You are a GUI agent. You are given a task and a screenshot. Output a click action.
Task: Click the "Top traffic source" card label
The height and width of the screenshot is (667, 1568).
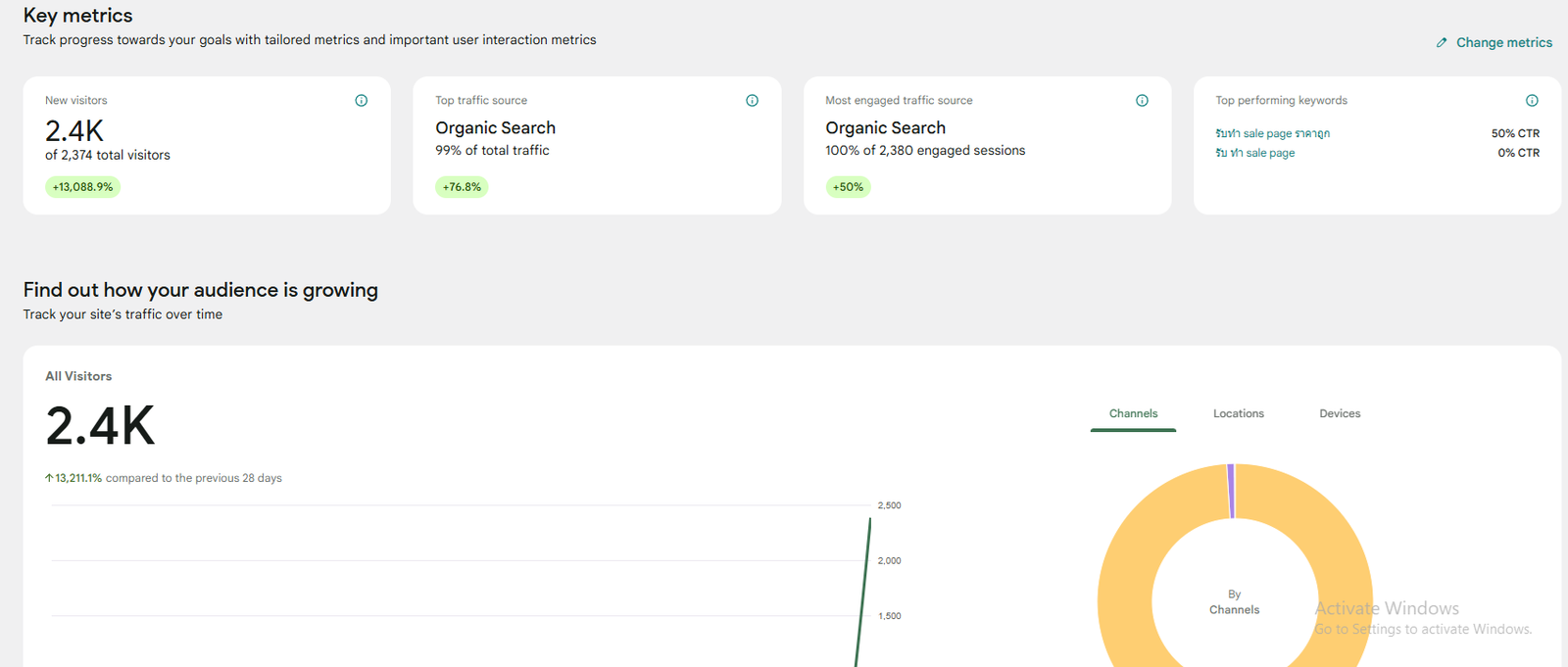[481, 100]
